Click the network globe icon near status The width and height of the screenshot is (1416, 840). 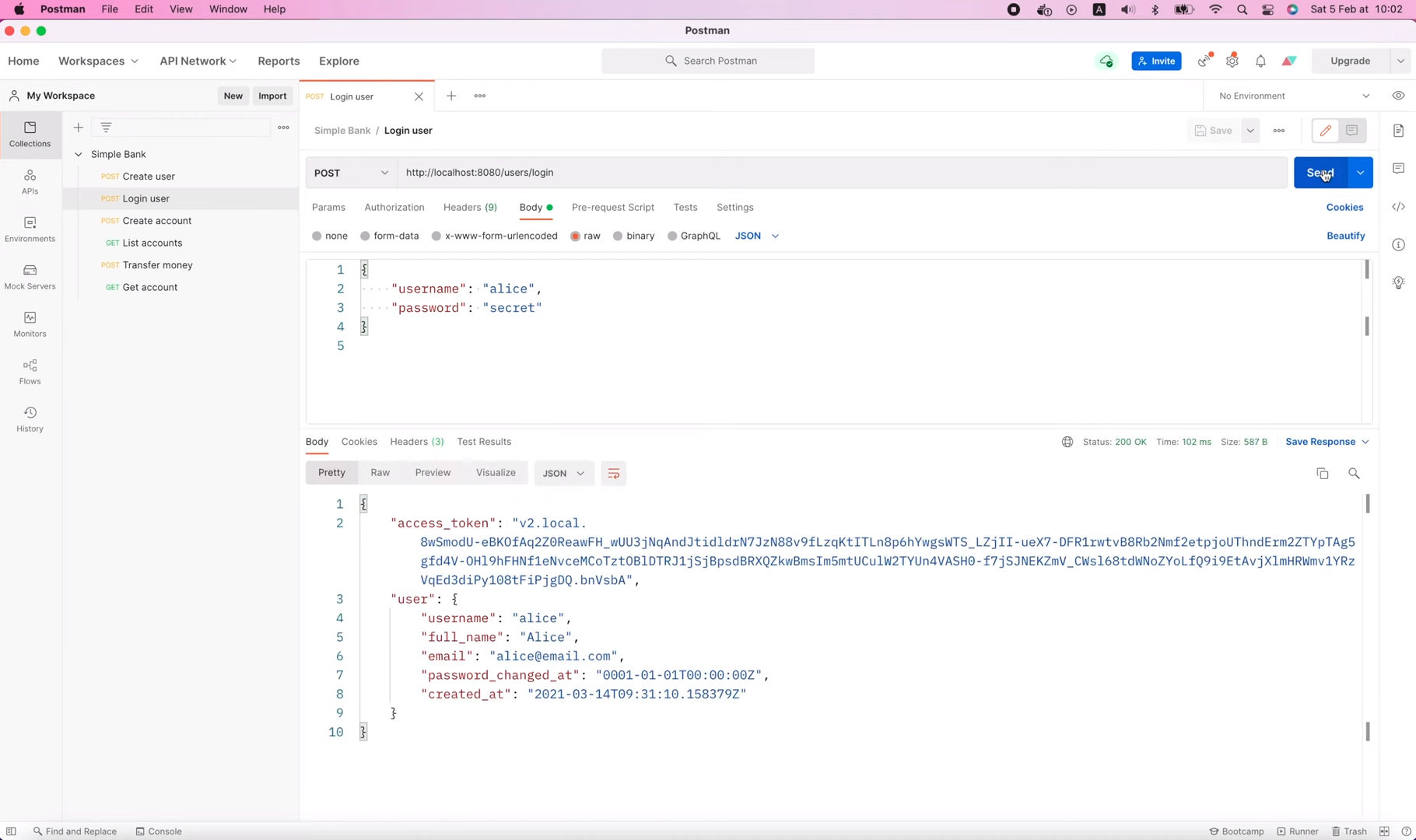tap(1067, 442)
